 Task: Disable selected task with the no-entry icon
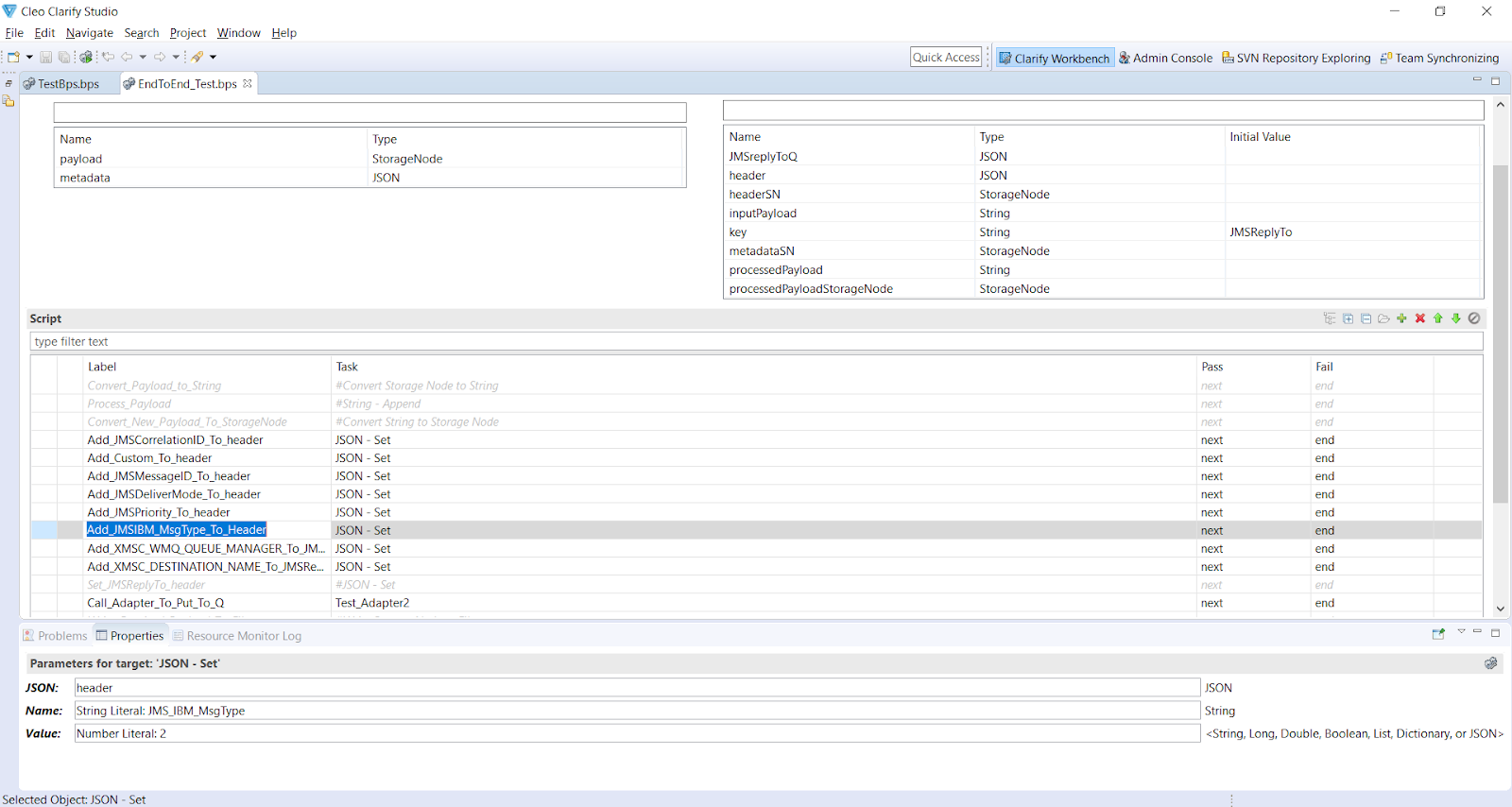coord(1474,318)
